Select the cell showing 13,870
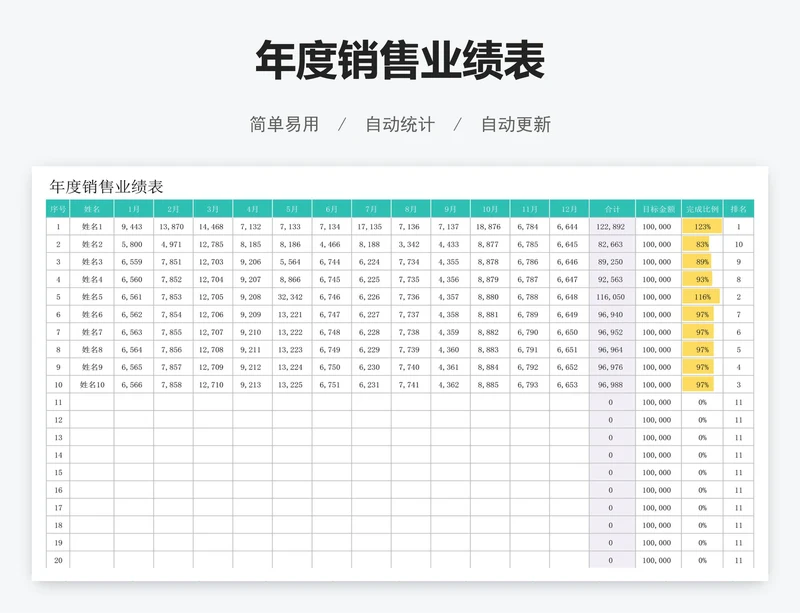The width and height of the screenshot is (800, 613). [x=171, y=227]
